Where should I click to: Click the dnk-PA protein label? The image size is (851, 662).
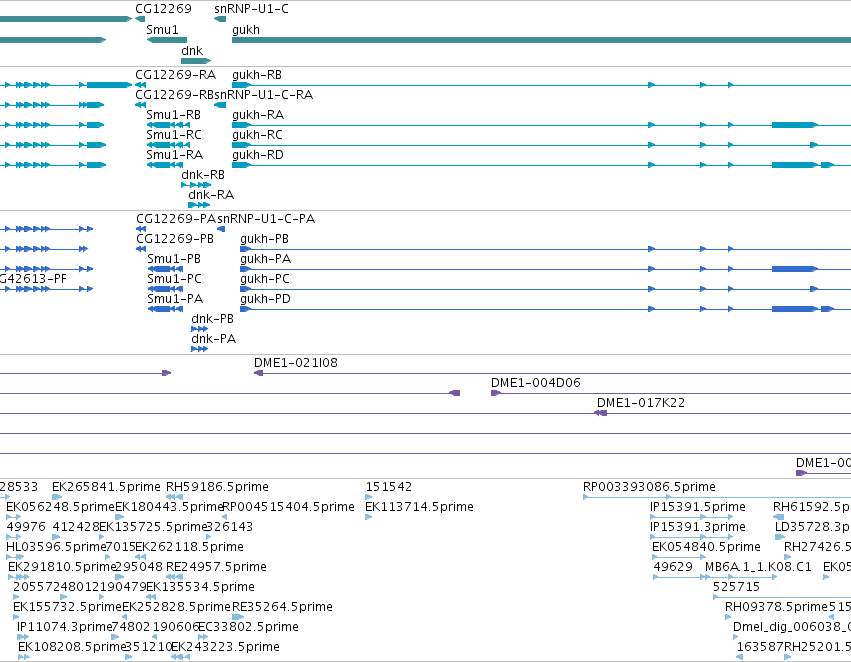(x=214, y=339)
